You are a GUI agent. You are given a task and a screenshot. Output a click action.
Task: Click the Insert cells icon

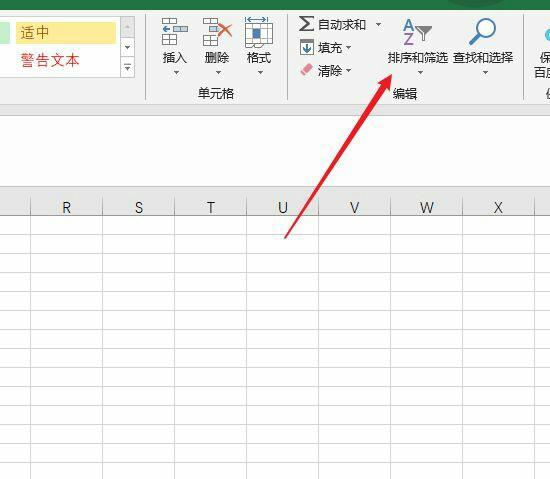[175, 32]
